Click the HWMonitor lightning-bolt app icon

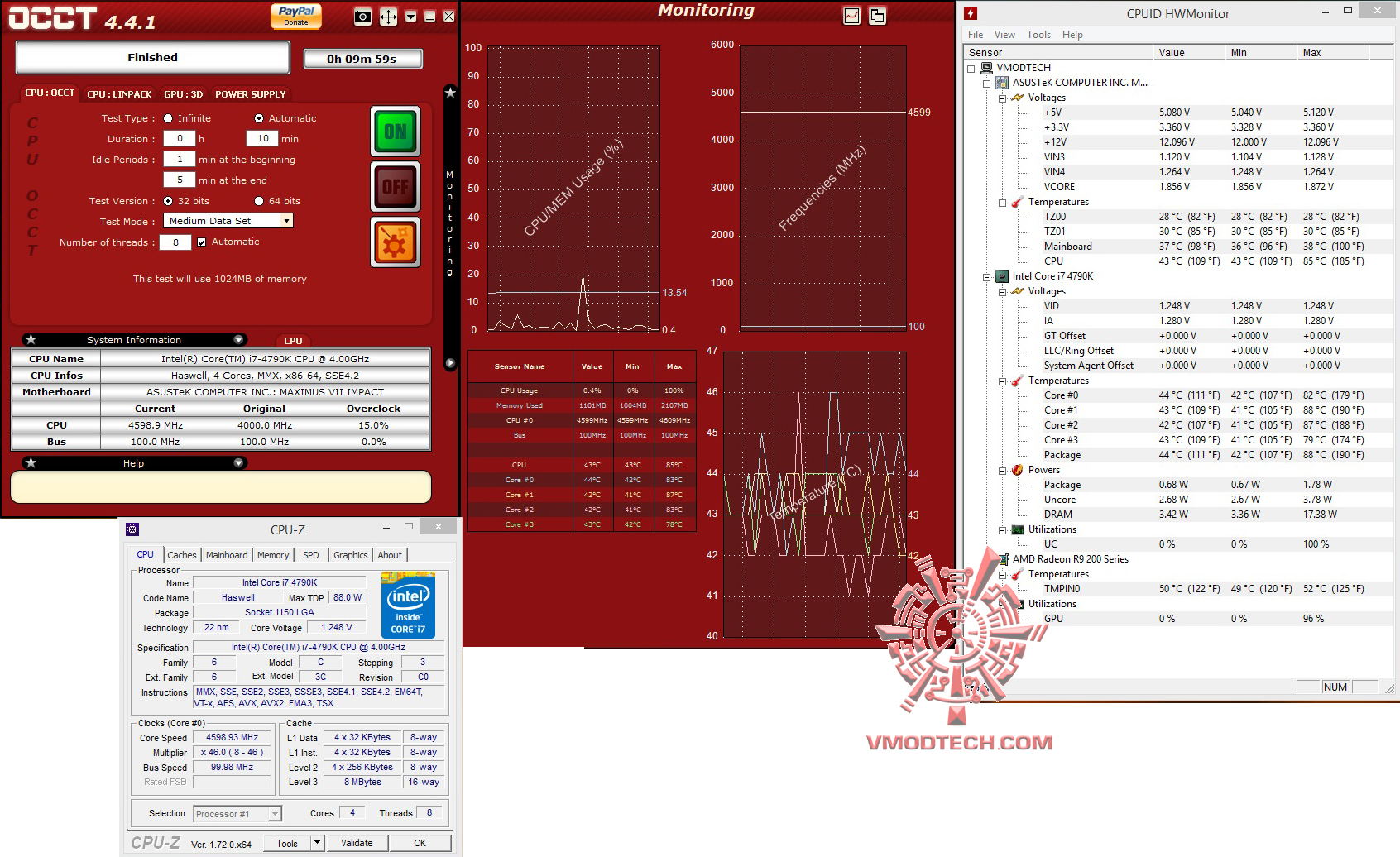(971, 13)
